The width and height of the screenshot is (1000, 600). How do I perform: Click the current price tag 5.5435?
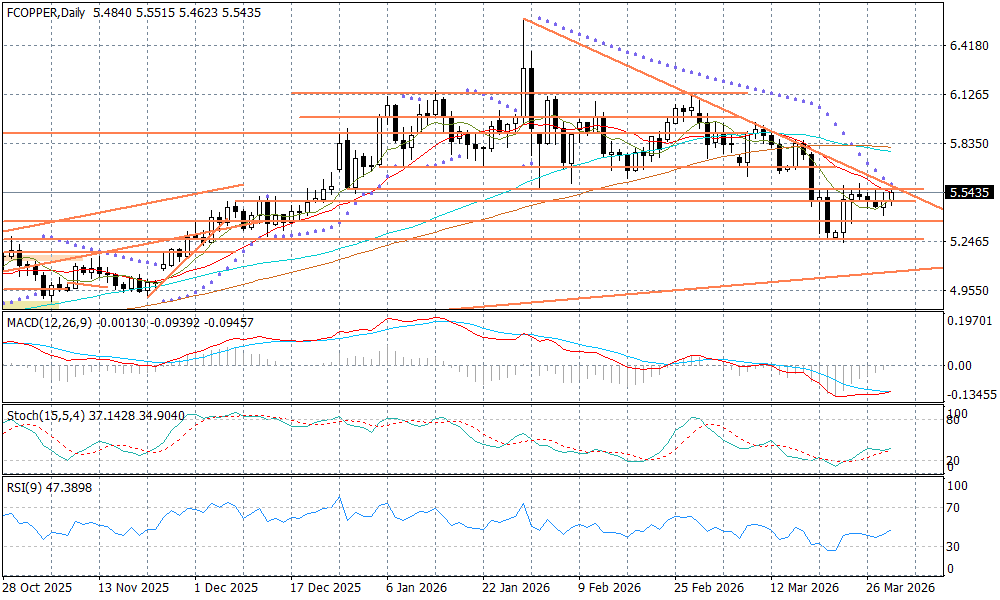click(969, 192)
